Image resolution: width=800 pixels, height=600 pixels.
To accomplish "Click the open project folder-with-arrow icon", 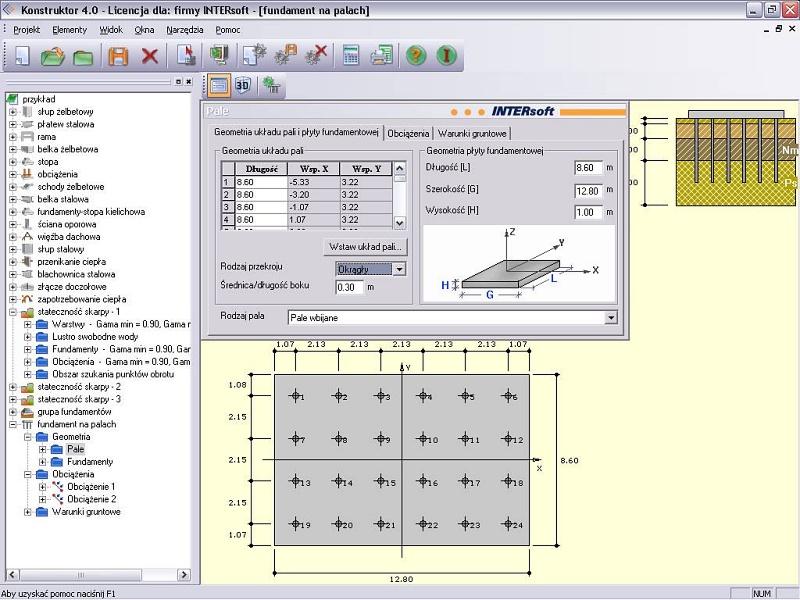I will pos(53,56).
